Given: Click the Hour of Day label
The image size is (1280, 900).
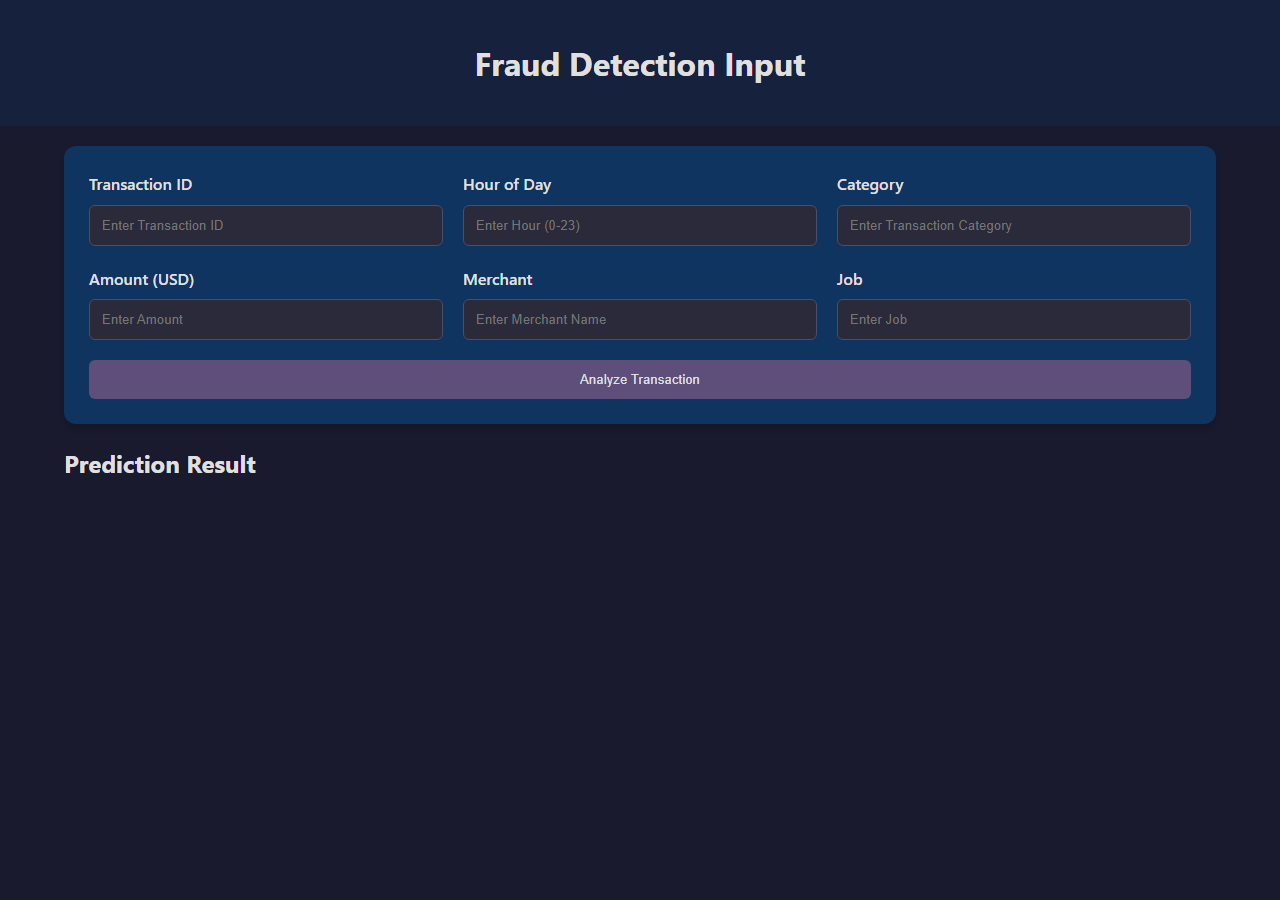Looking at the screenshot, I should (507, 185).
